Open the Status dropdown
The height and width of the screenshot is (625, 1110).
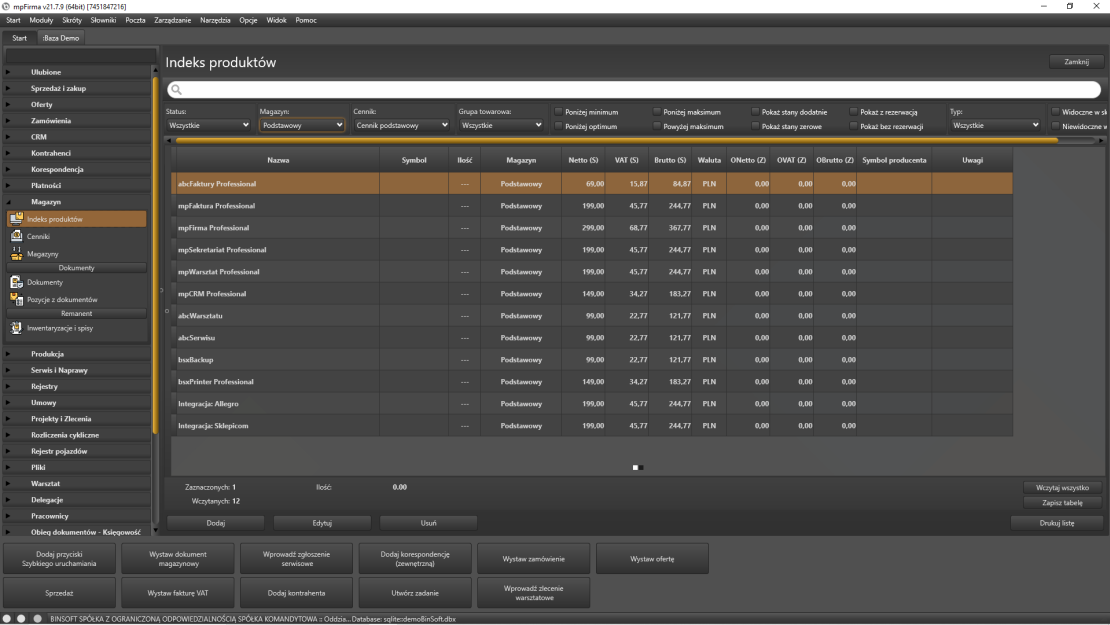[x=209, y=125]
